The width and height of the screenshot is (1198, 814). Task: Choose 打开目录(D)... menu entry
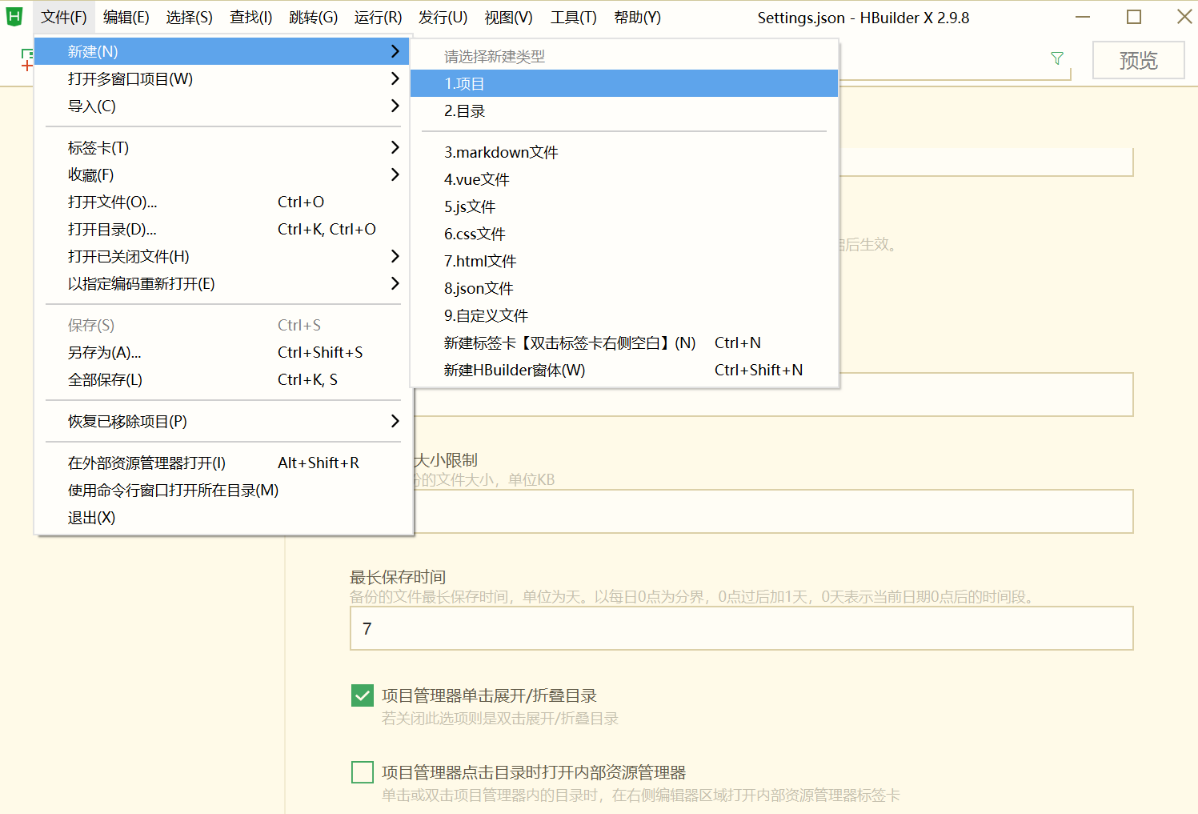click(224, 229)
